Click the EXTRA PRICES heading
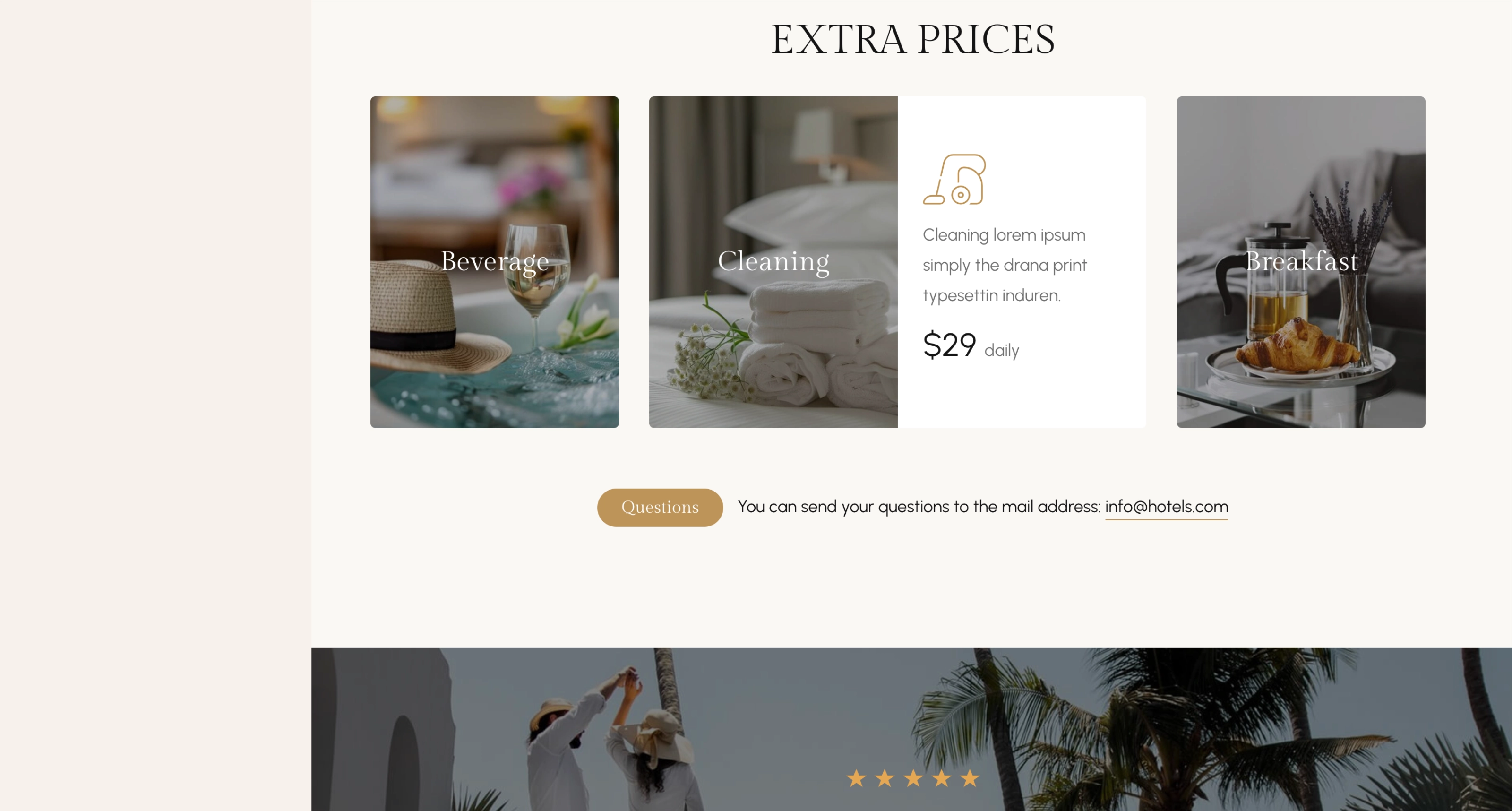Image resolution: width=1512 pixels, height=811 pixels. [x=913, y=39]
